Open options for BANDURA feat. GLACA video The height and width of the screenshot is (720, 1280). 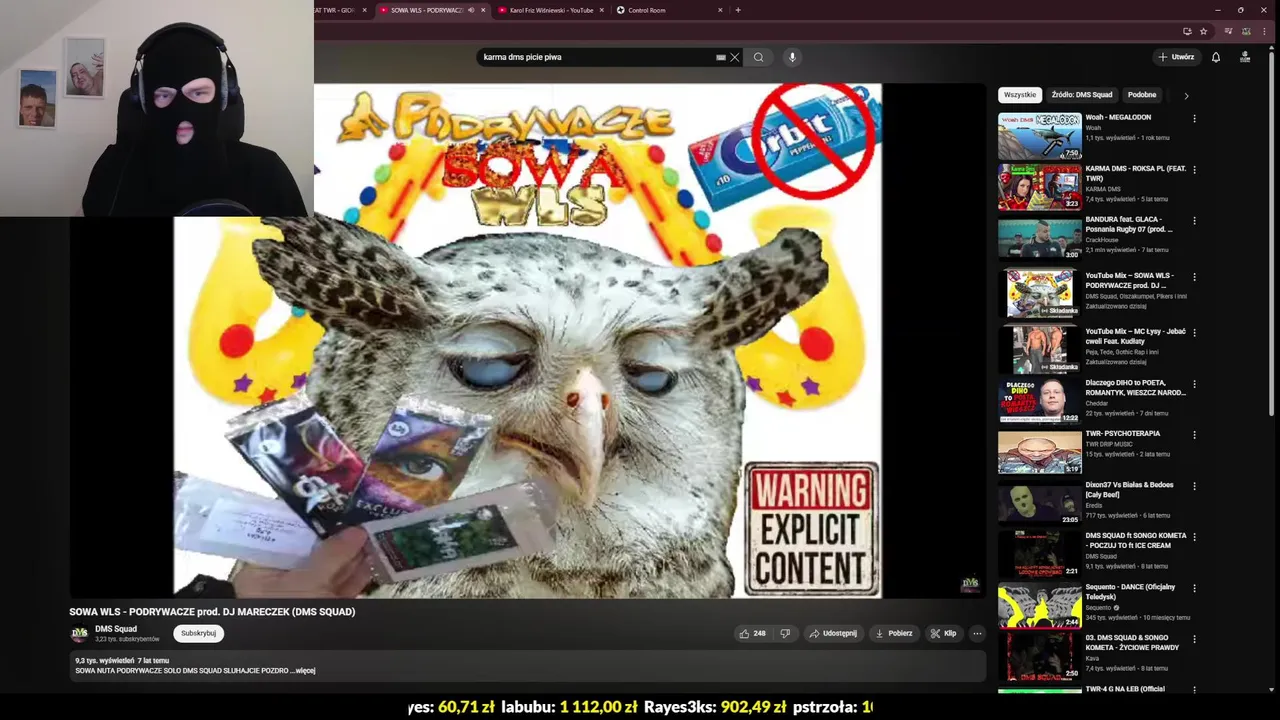click(x=1194, y=220)
